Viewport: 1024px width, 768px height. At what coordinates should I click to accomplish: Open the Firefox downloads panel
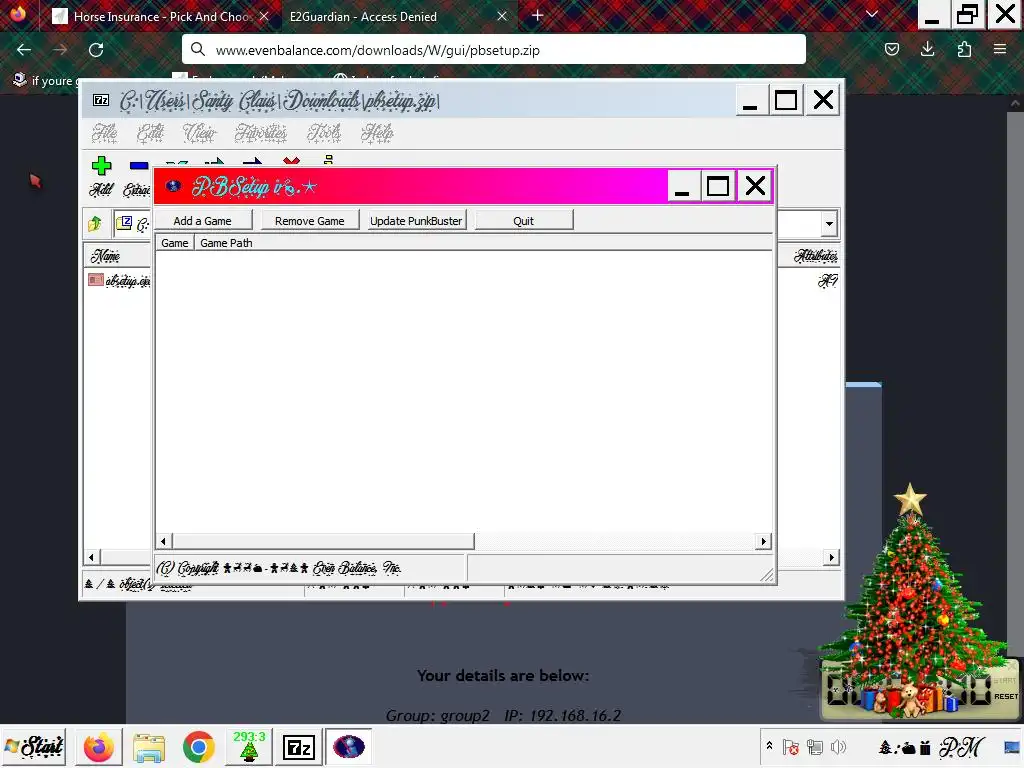coord(927,49)
